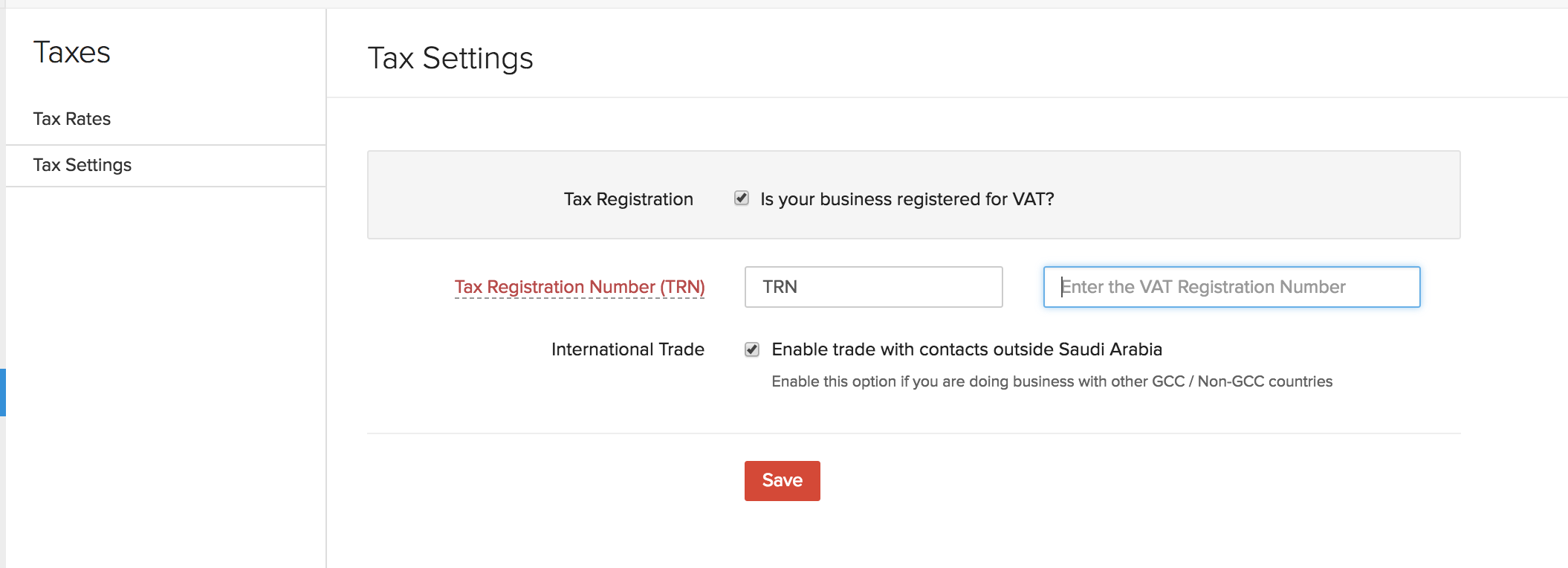Open the TRN label selector box
The image size is (1568, 568).
click(873, 286)
